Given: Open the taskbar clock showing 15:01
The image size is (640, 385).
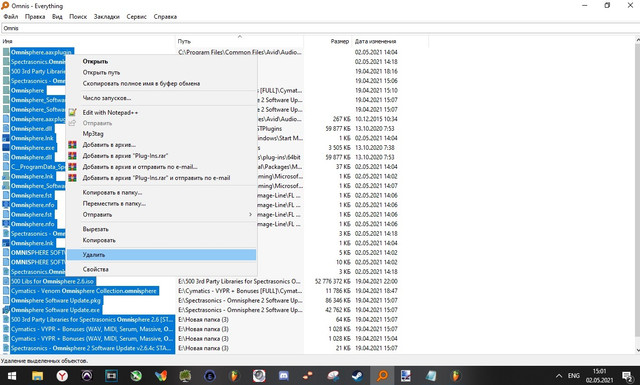Looking at the screenshot, I should point(599,376).
